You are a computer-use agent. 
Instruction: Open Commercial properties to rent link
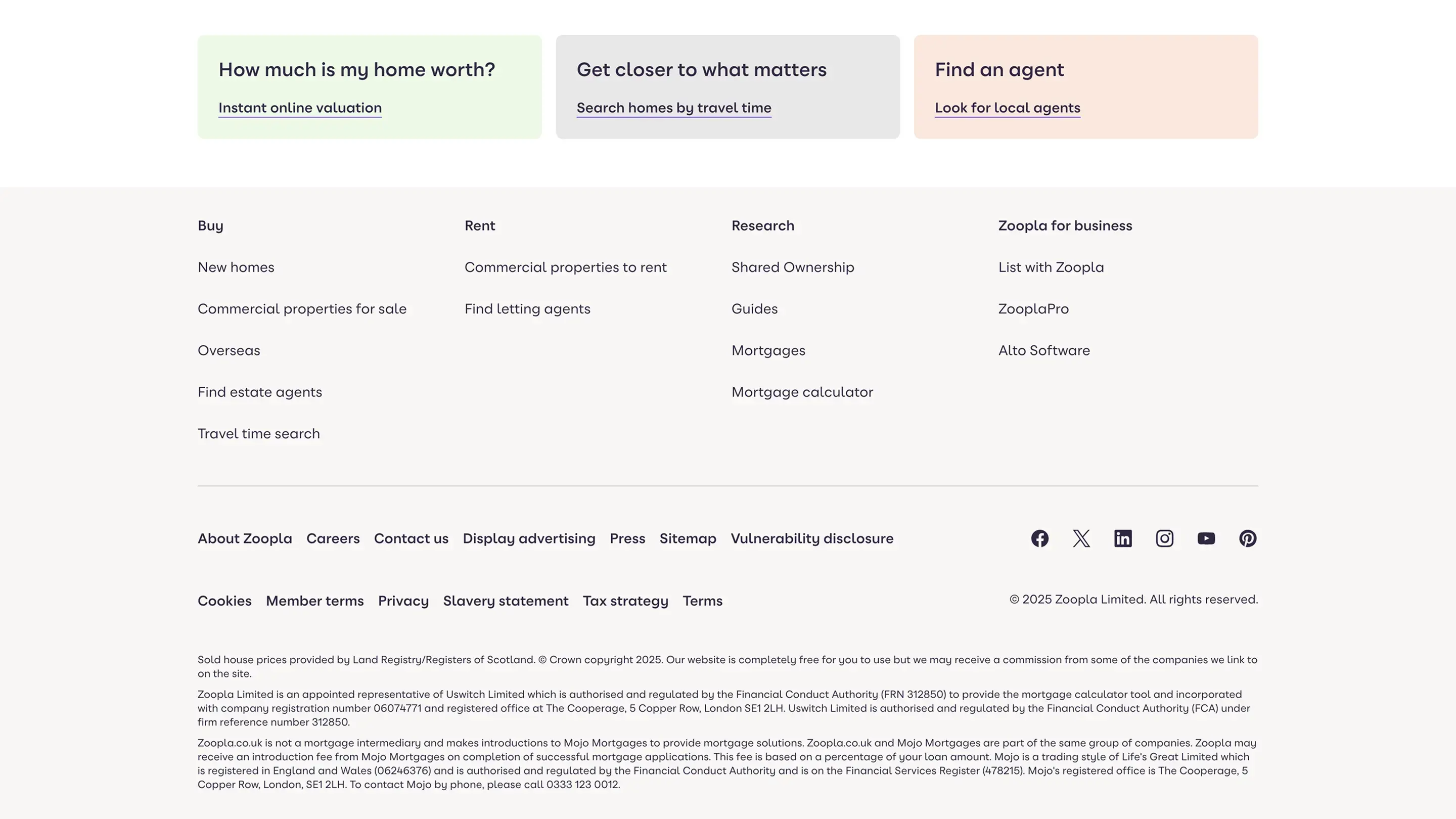coord(565,267)
